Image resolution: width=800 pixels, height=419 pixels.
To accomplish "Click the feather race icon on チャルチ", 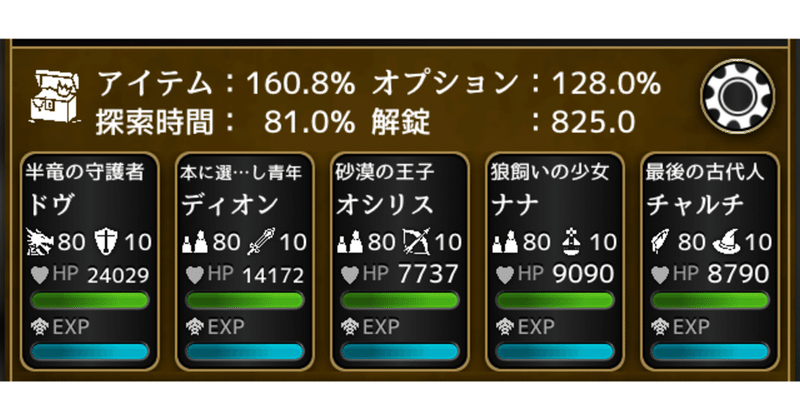I will coord(661,241).
